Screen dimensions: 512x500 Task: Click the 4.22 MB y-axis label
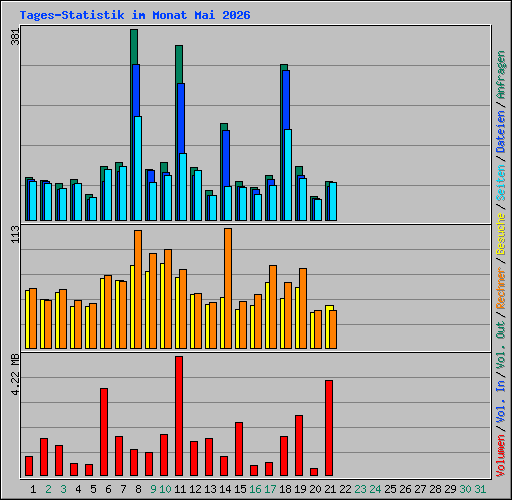point(15,375)
